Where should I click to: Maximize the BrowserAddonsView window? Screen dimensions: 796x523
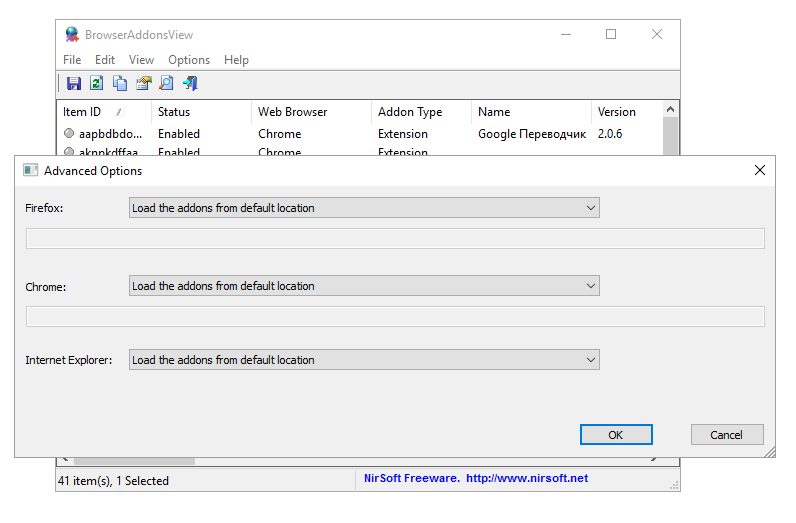(x=611, y=34)
